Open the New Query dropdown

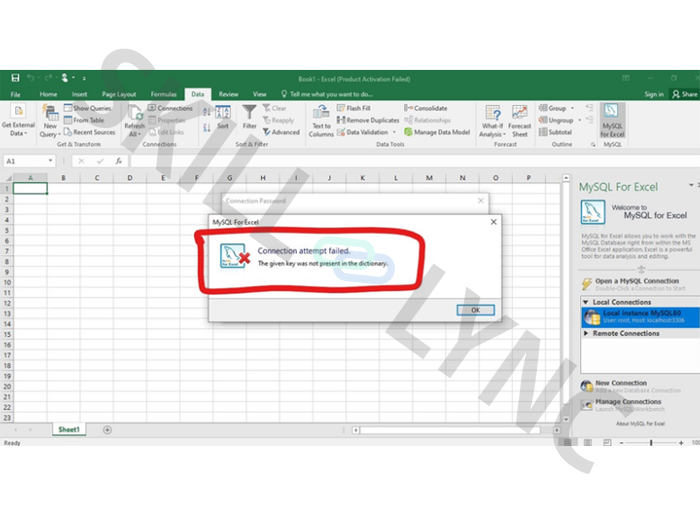tap(50, 121)
